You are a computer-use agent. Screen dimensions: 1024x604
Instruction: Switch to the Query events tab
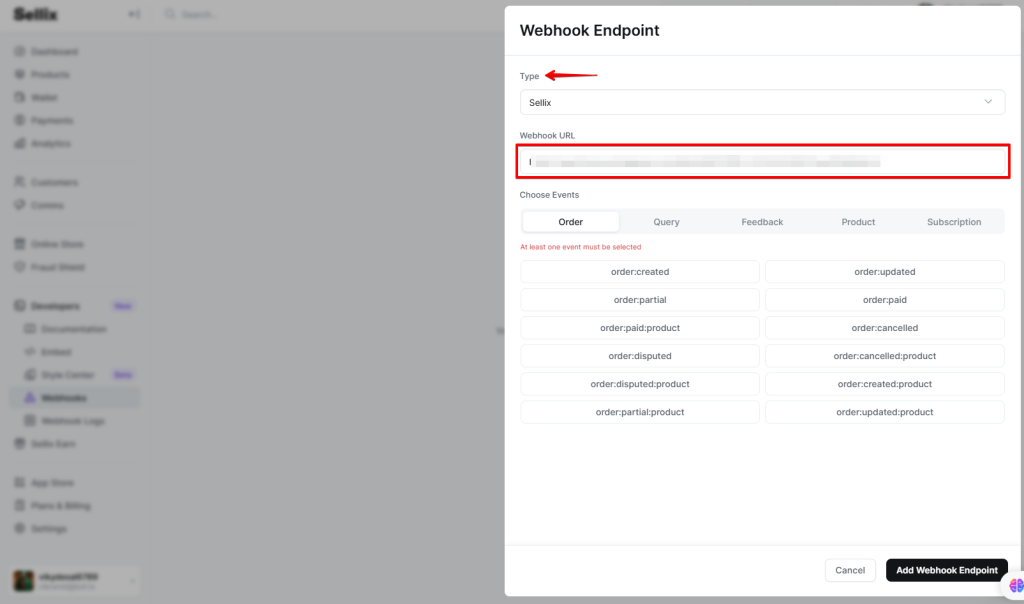click(x=666, y=222)
